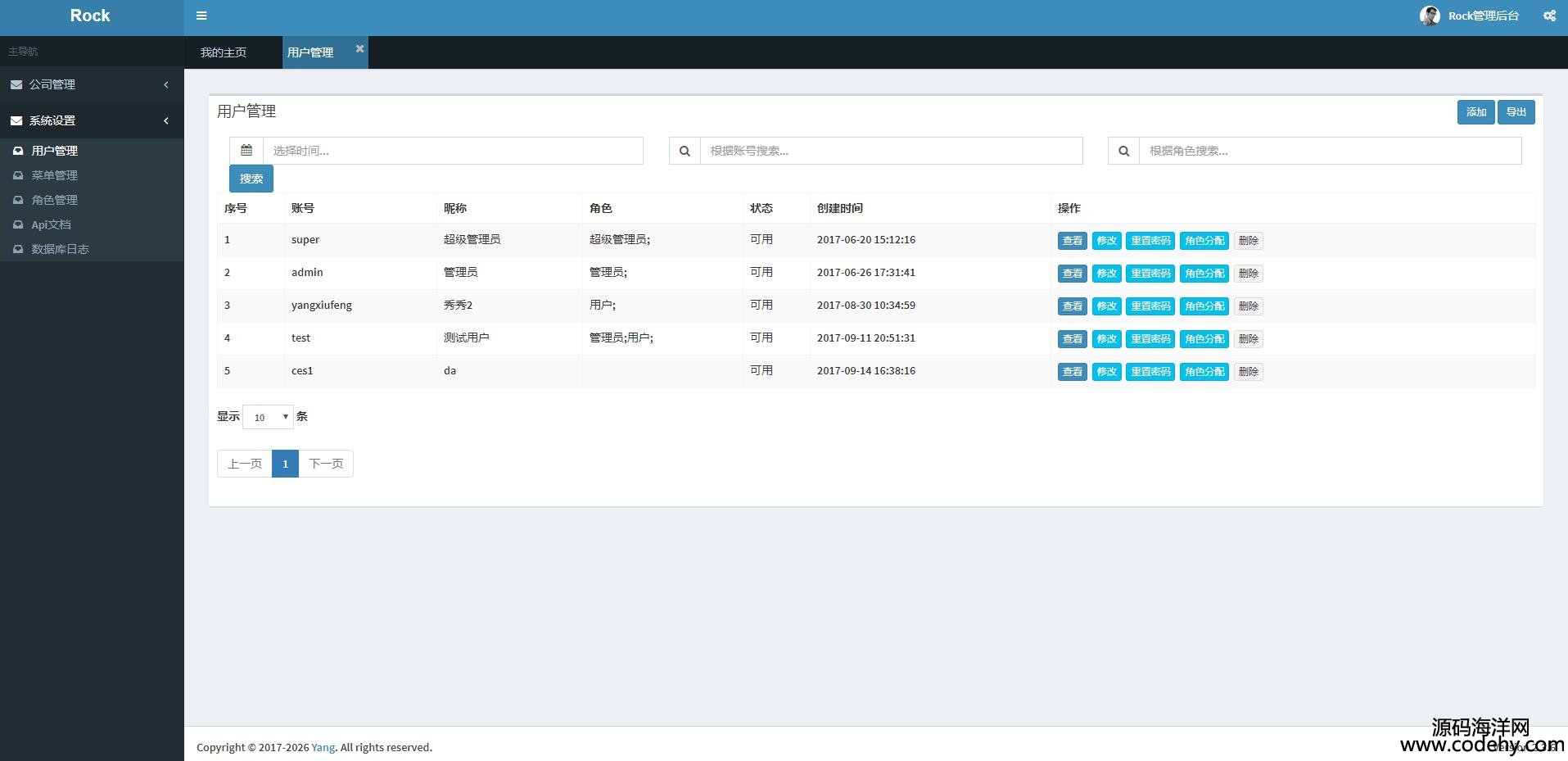Open 角色管理 in the sidebar

(54, 200)
